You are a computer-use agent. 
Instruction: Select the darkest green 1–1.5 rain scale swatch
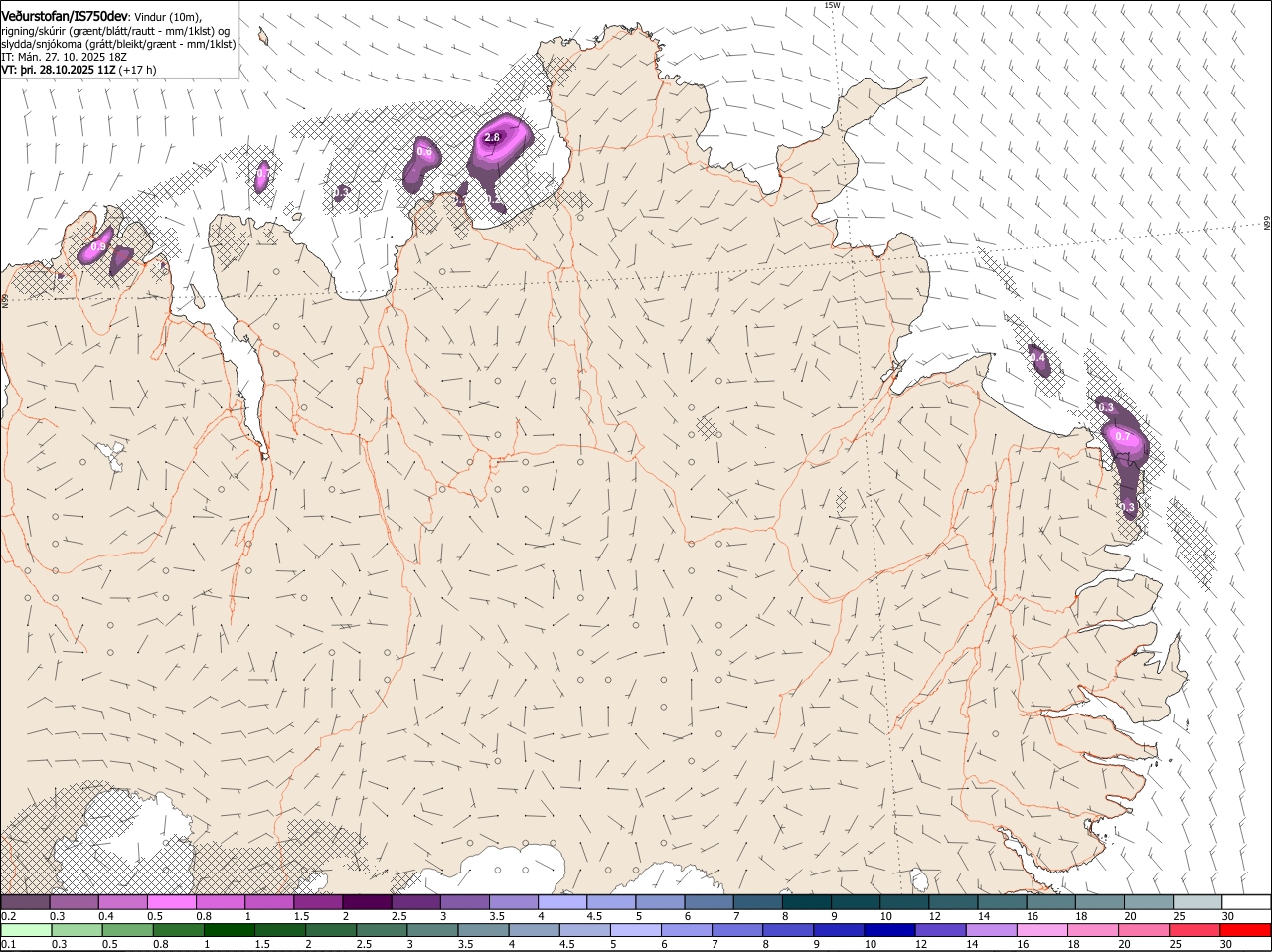(230, 930)
